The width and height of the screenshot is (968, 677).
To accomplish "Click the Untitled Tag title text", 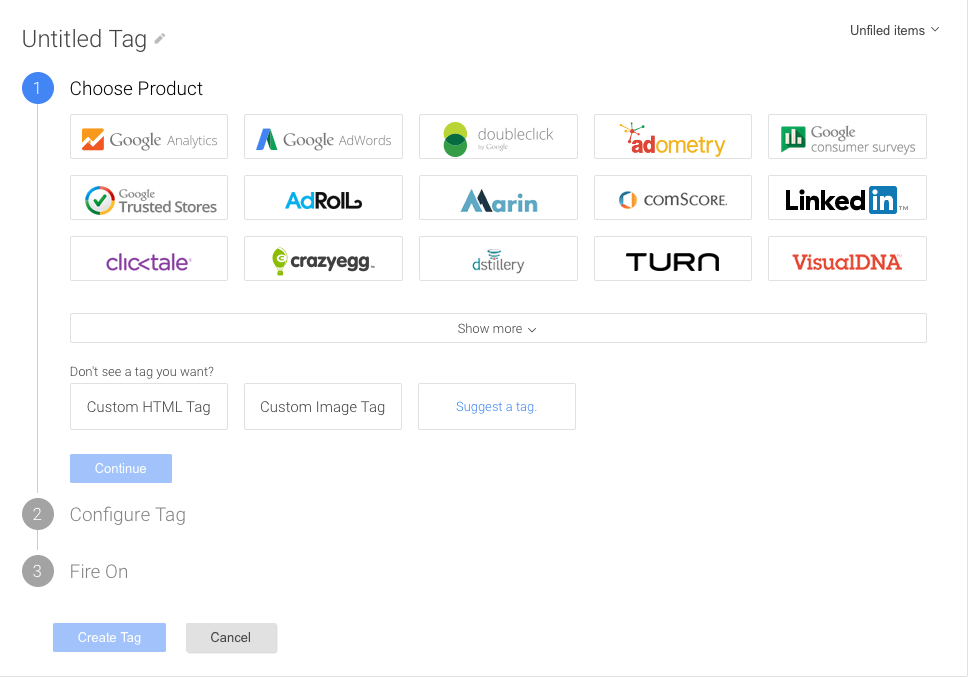I will pyautogui.click(x=85, y=39).
